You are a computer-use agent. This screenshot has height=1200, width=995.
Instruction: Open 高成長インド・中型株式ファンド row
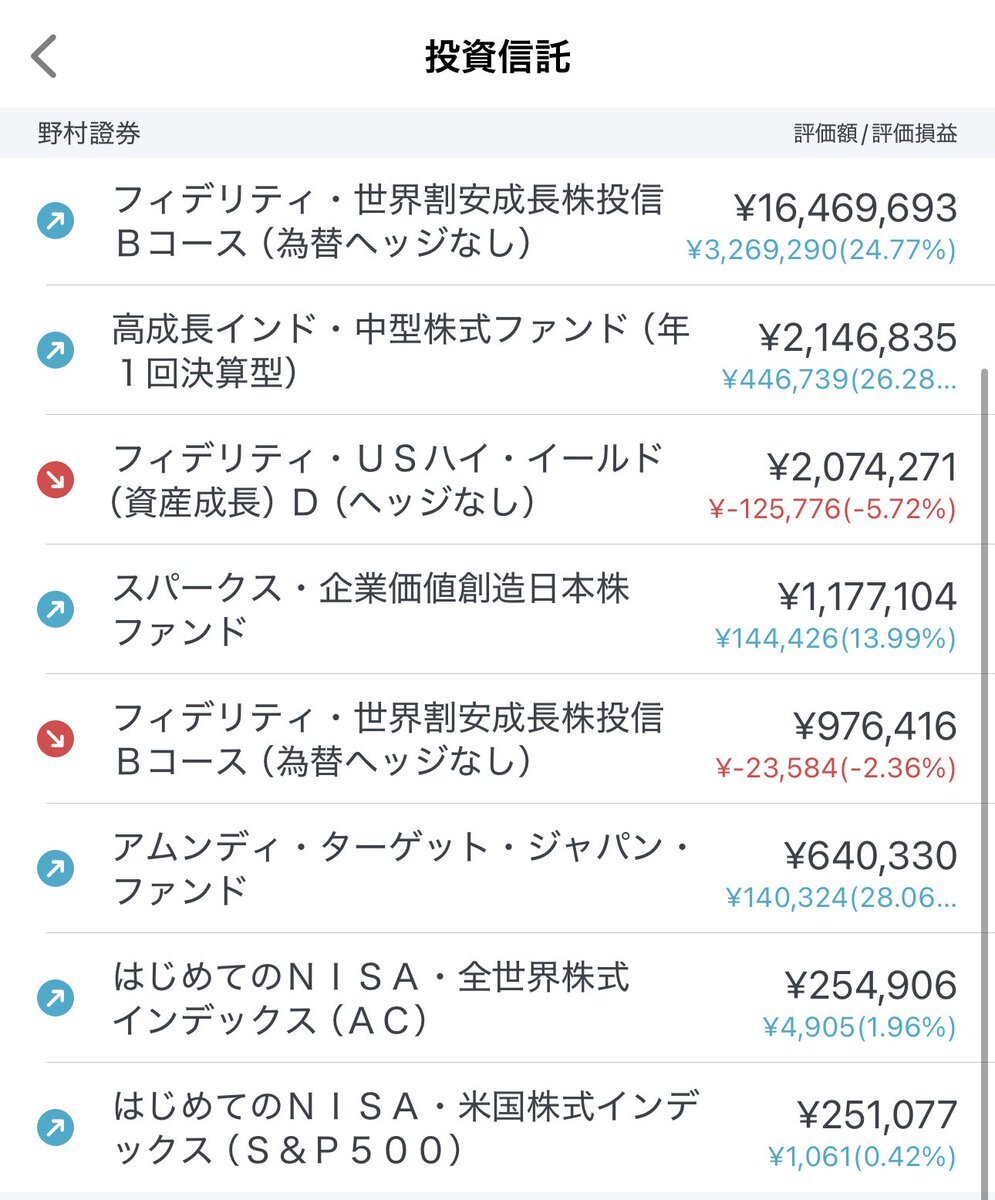[x=497, y=350]
